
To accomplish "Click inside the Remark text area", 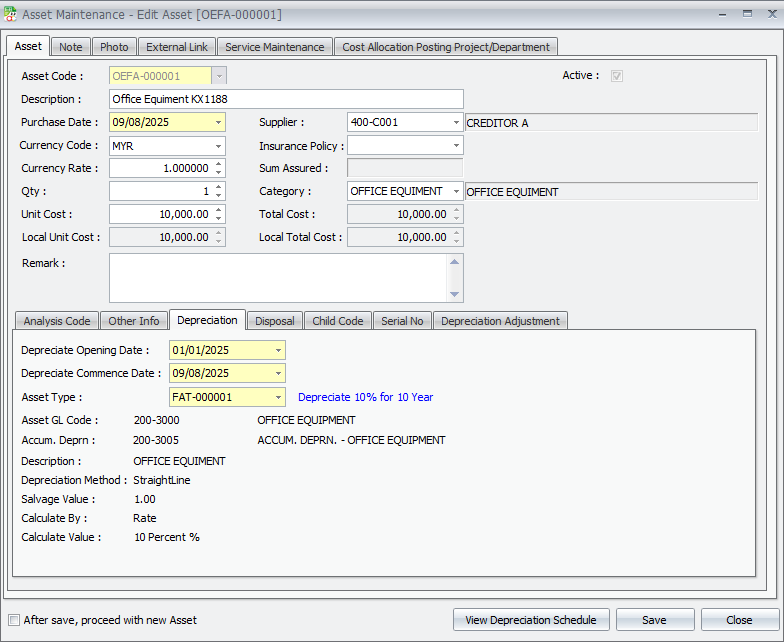I will (278, 278).
